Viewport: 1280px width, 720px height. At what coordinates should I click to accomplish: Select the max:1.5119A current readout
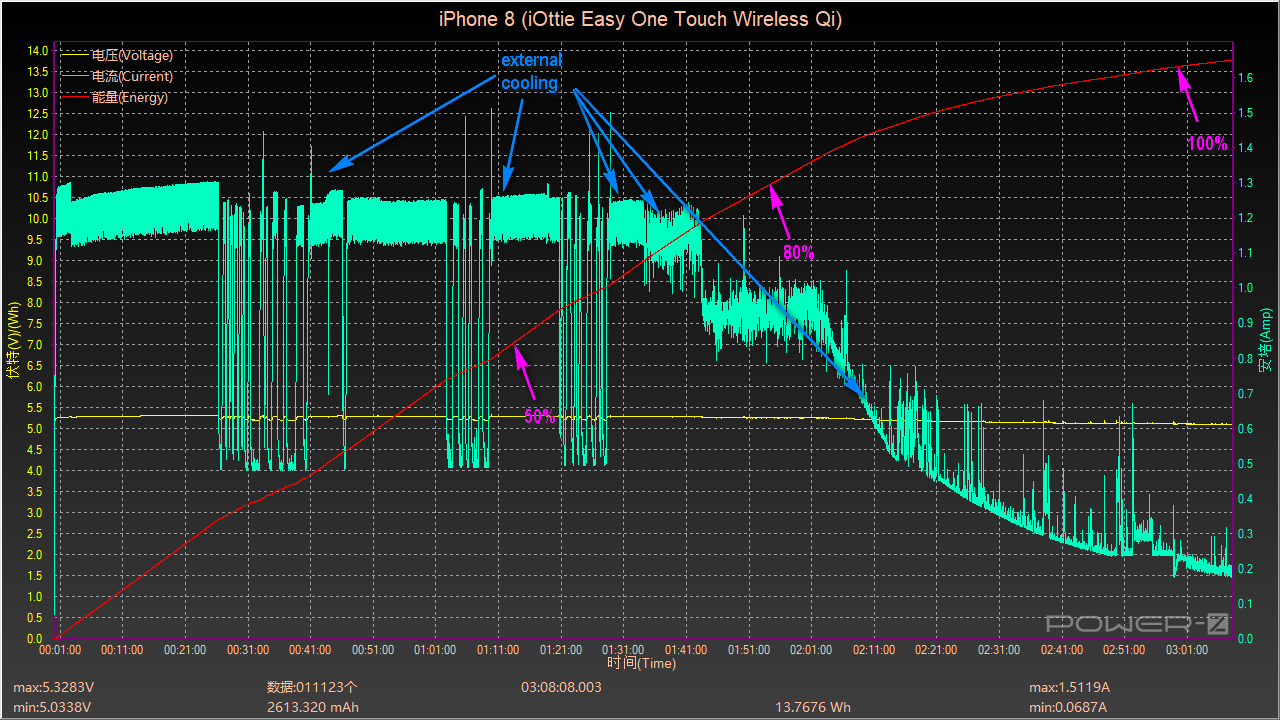(1069, 688)
